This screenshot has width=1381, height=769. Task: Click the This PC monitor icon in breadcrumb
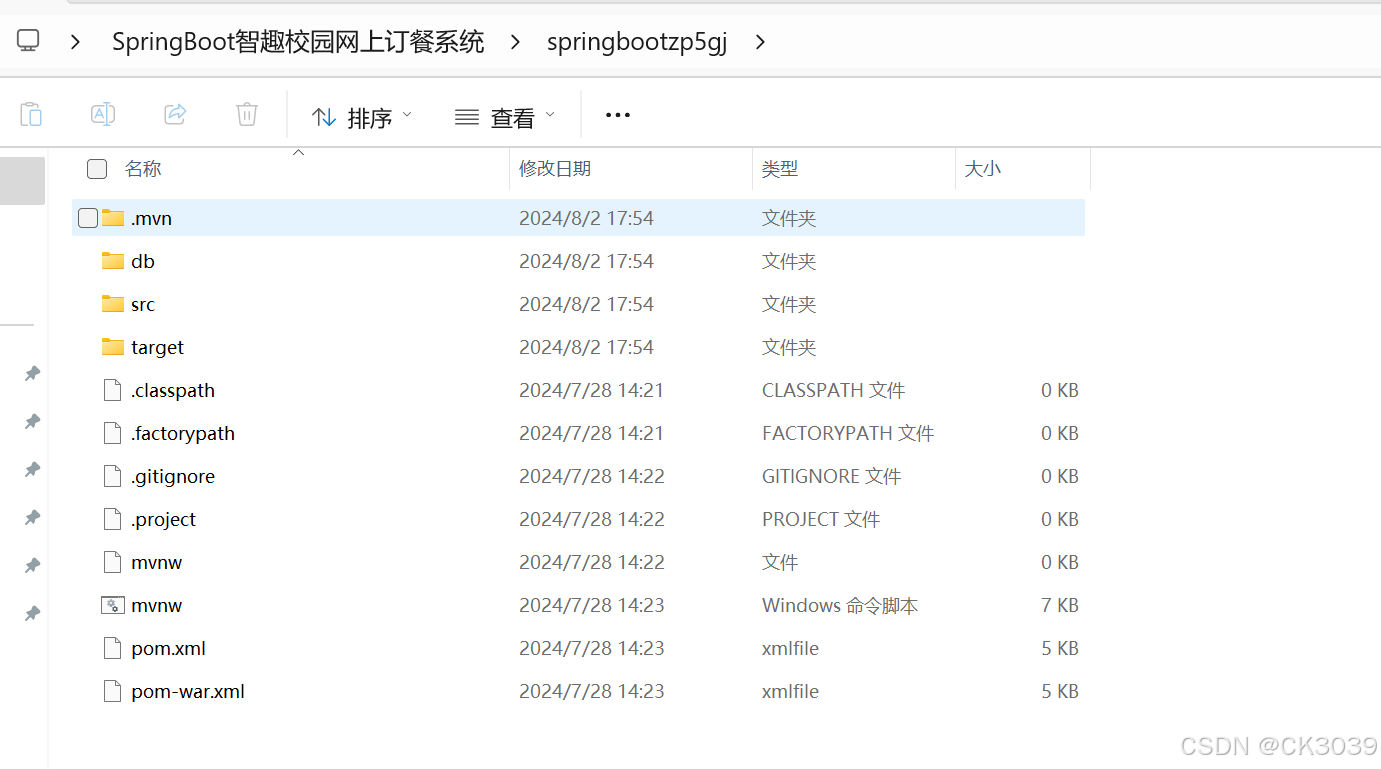pyautogui.click(x=28, y=41)
